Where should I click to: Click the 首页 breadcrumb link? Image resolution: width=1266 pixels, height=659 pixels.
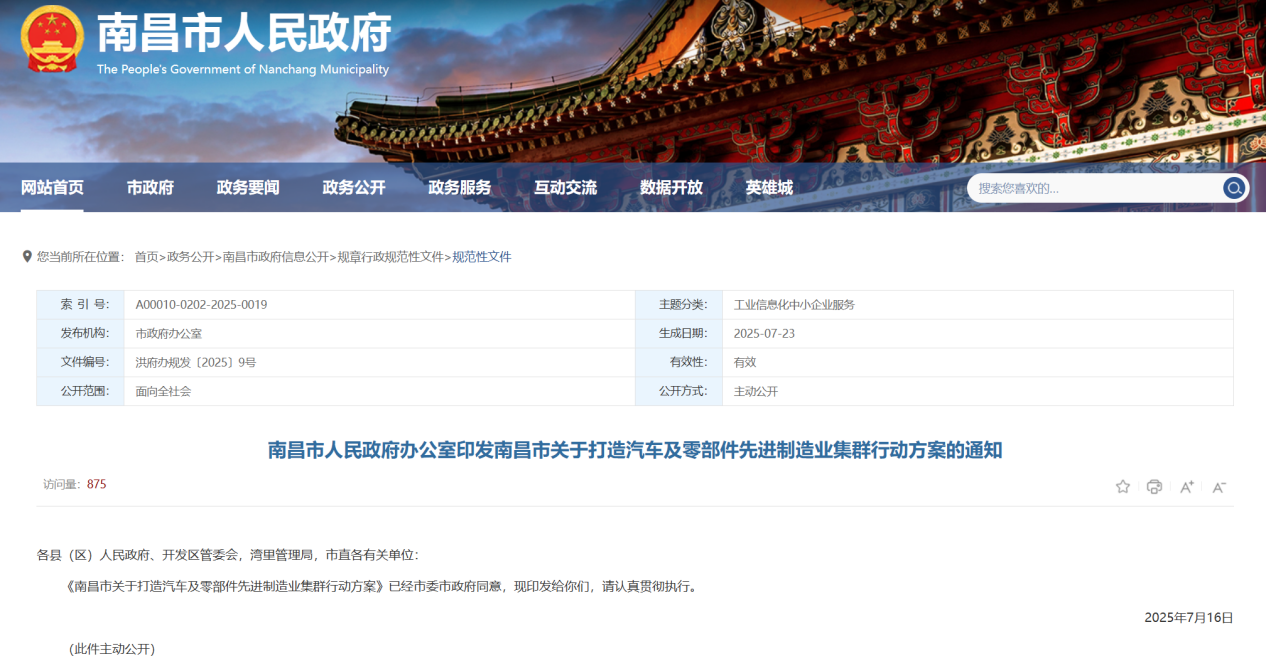pyautogui.click(x=146, y=256)
